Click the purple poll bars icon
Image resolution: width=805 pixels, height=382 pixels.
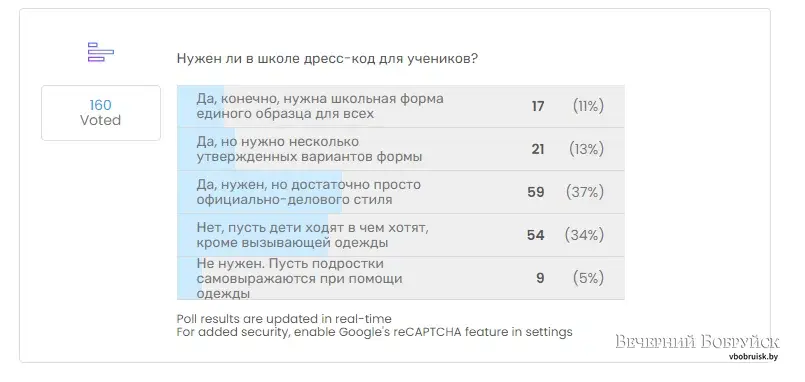click(101, 52)
